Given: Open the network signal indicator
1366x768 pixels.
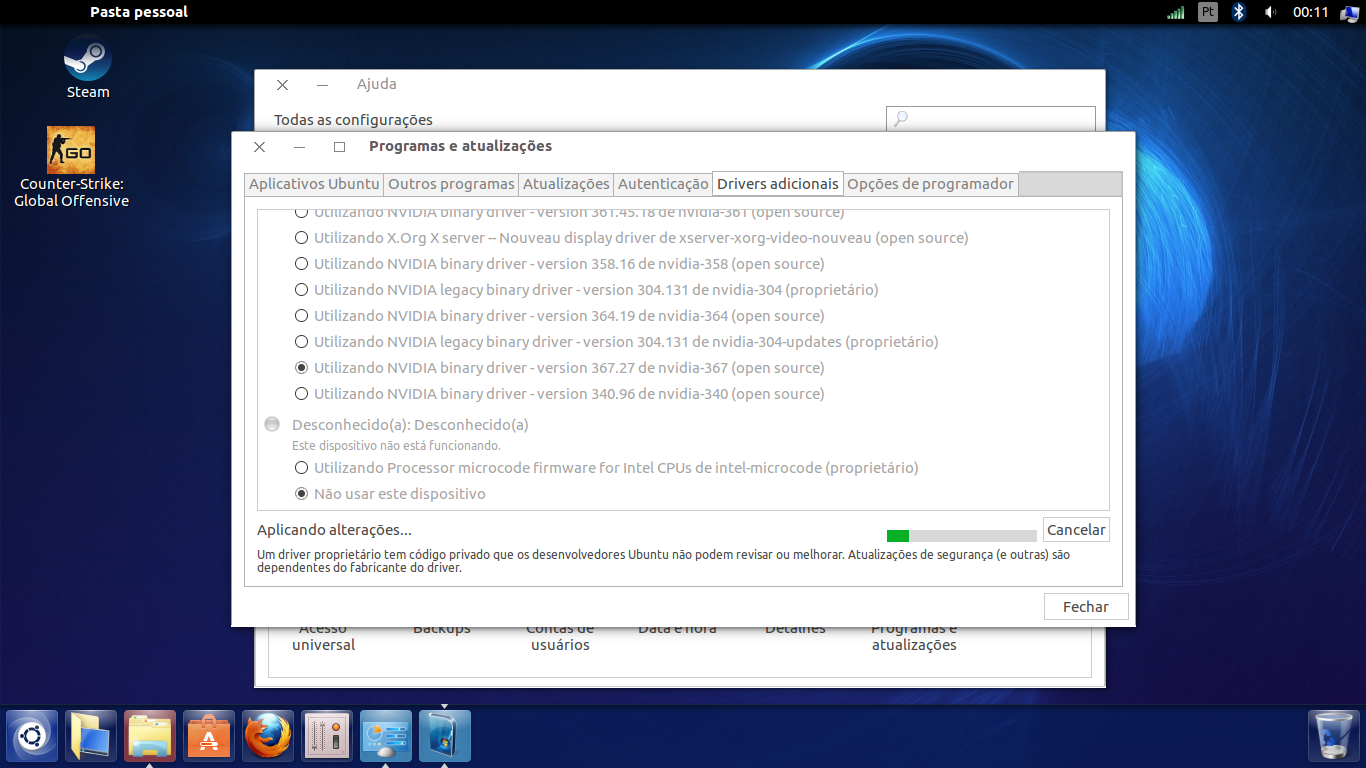Looking at the screenshot, I should 1176,12.
